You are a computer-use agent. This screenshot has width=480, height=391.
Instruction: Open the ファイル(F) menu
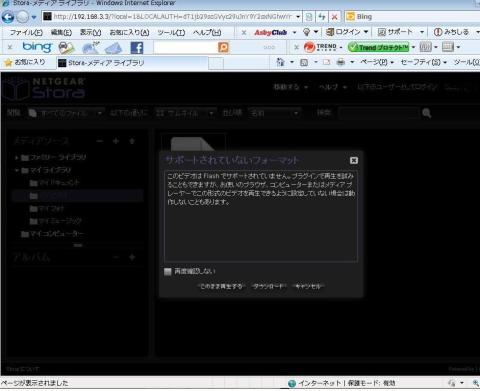(26, 32)
